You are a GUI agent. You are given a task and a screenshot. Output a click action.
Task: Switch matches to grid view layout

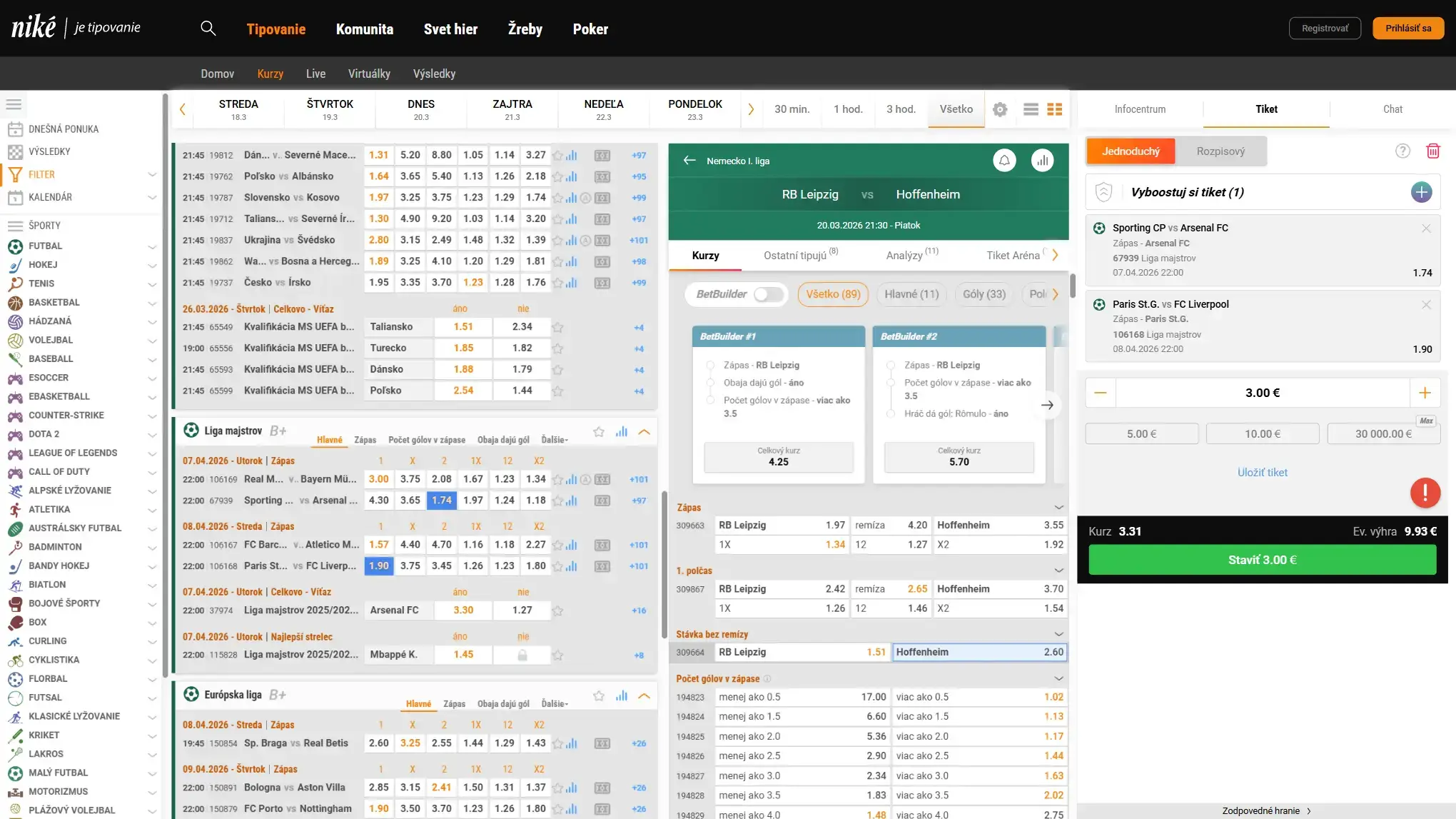1055,109
